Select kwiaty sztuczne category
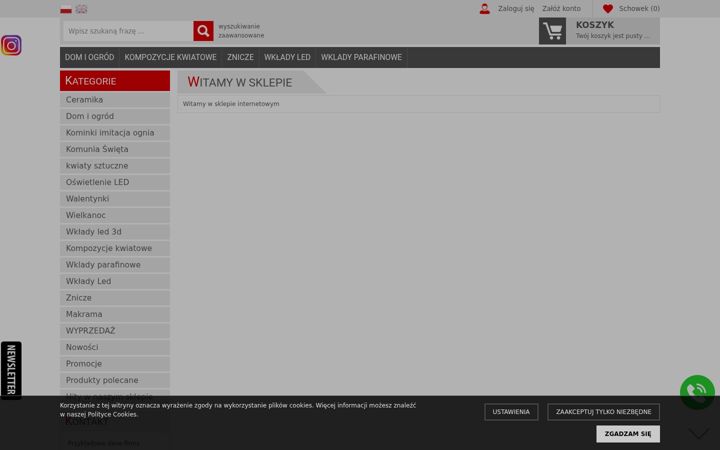 (115, 166)
